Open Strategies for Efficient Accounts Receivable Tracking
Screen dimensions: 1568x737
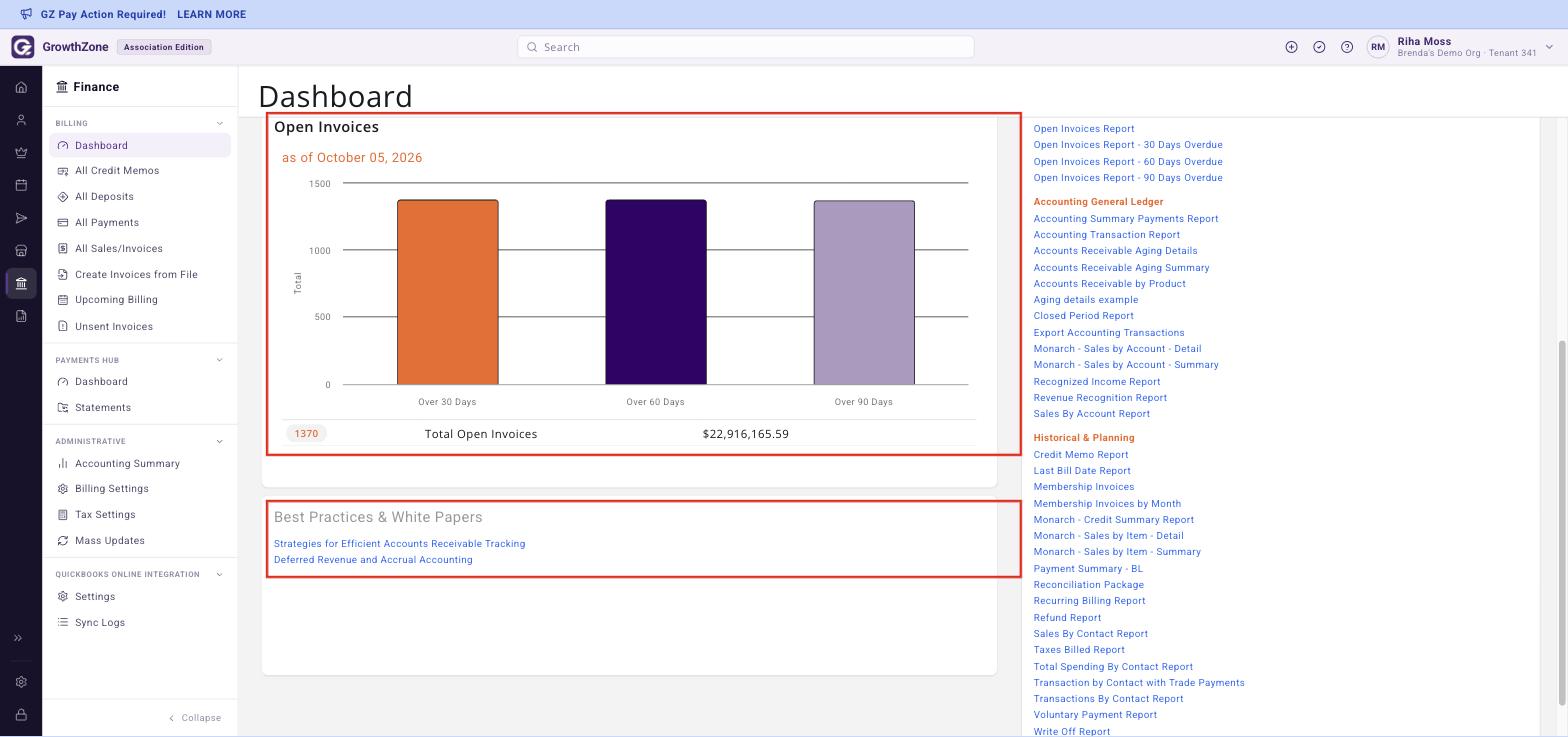(399, 544)
